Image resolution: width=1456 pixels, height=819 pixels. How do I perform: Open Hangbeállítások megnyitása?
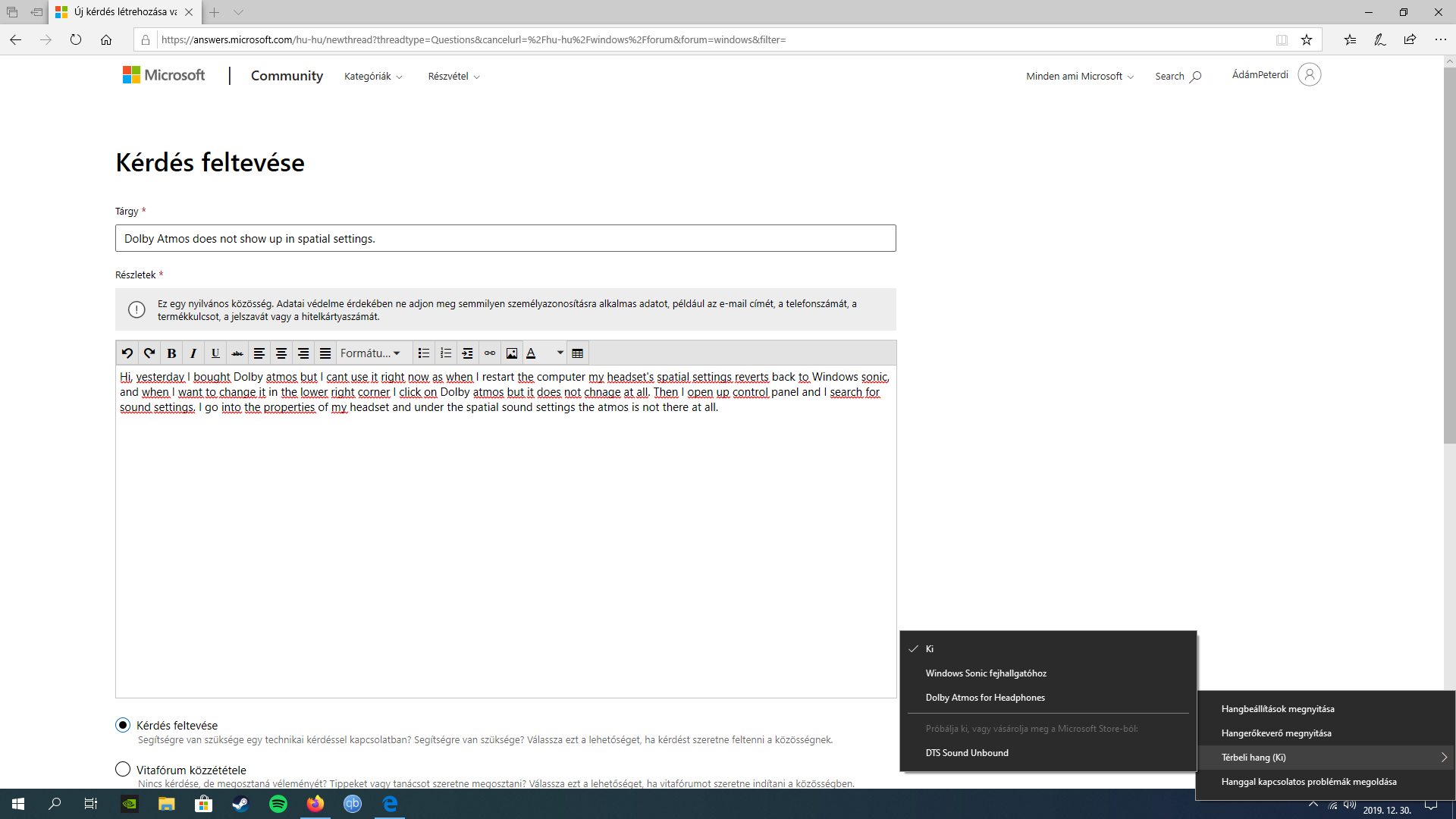tap(1326, 708)
